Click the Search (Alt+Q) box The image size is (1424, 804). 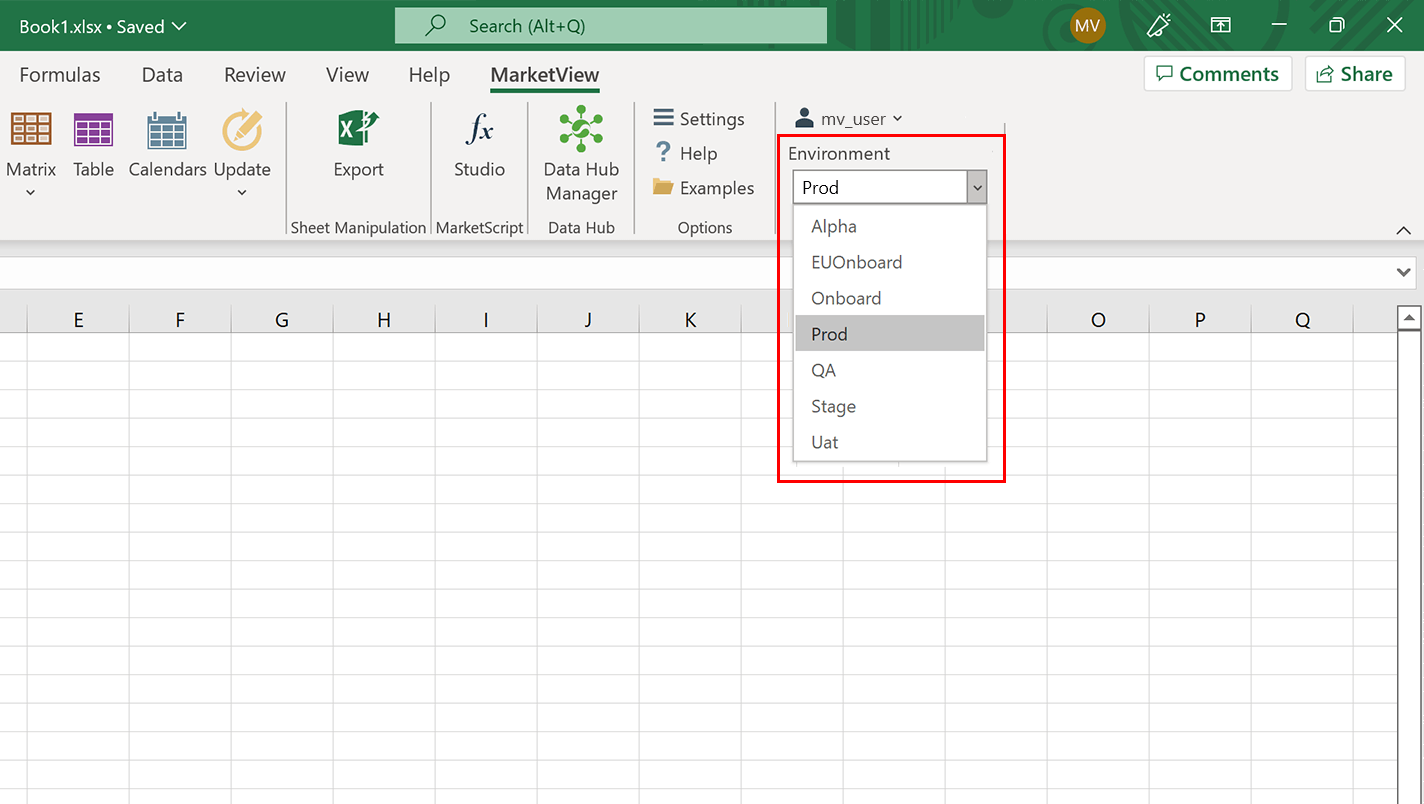[611, 26]
